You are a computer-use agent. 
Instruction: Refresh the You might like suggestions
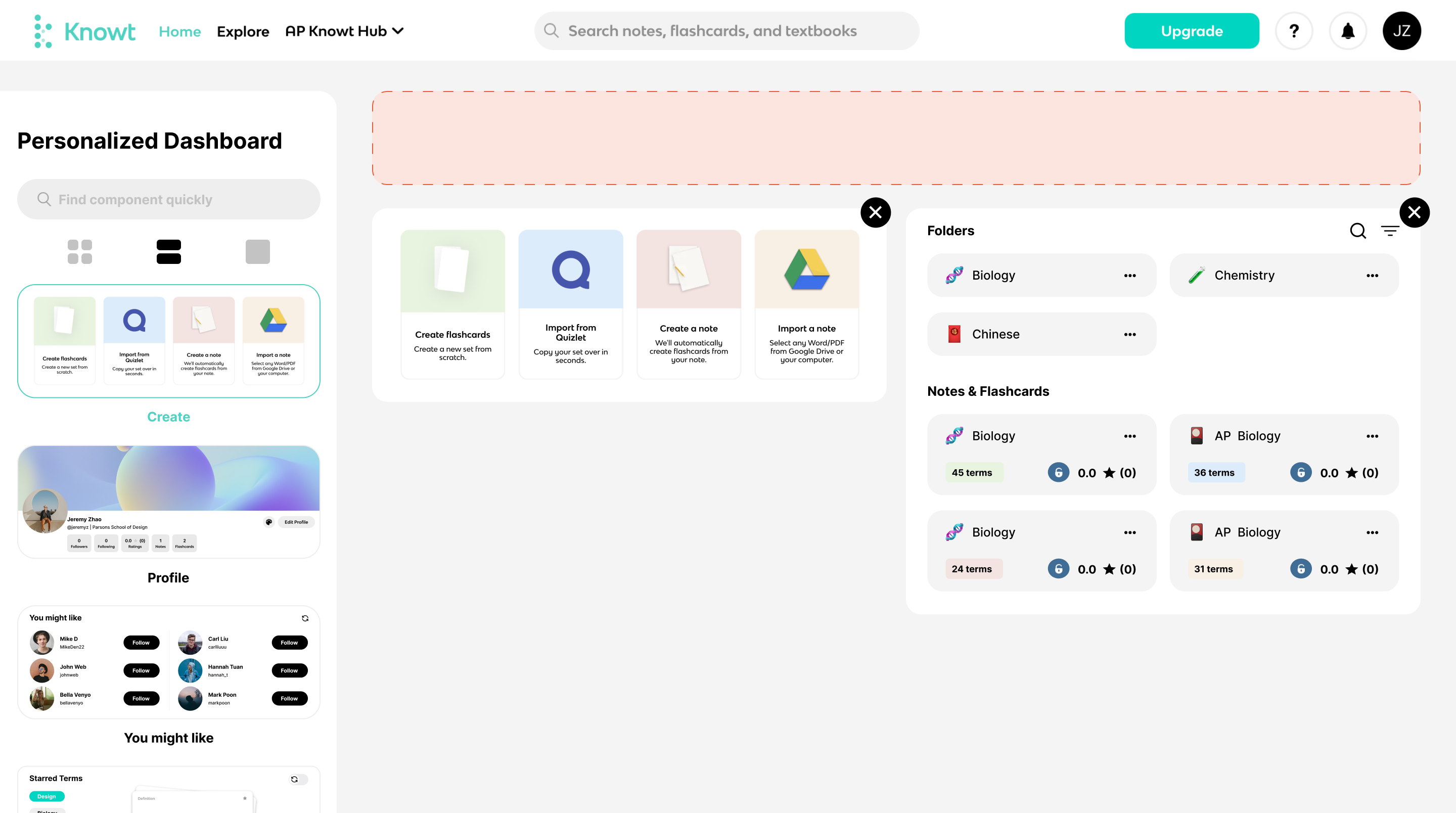click(305, 618)
